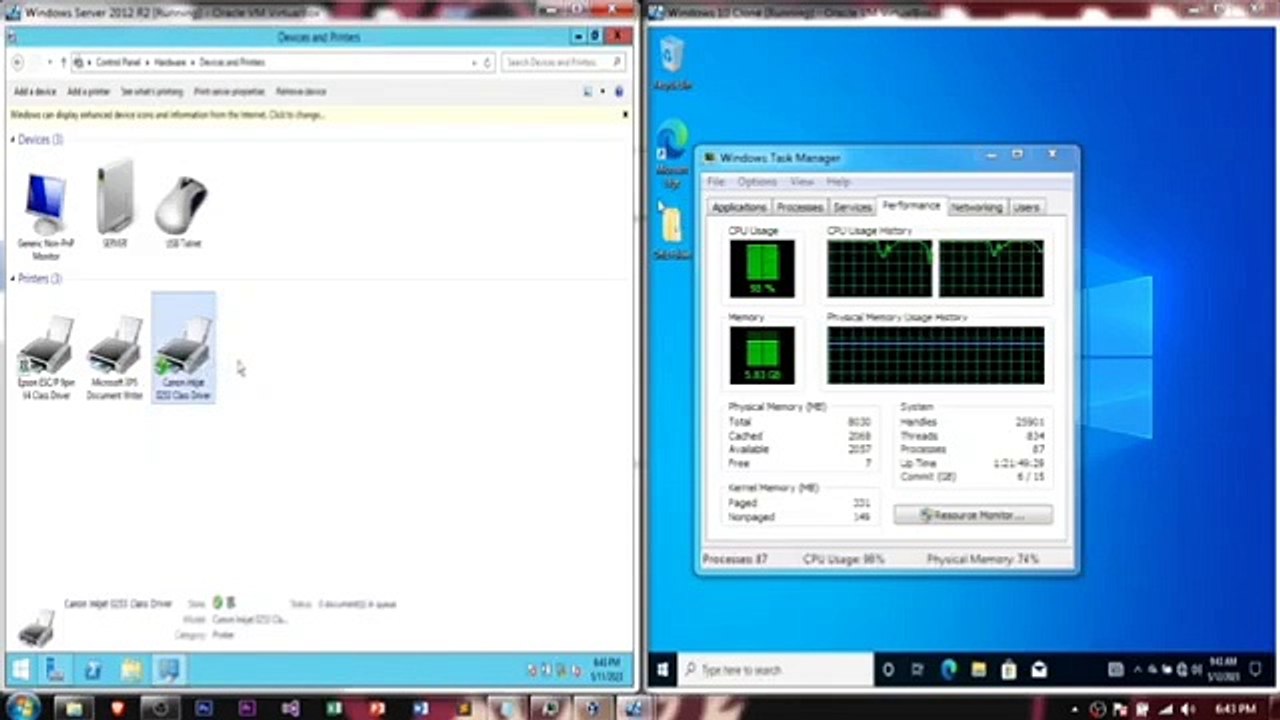This screenshot has width=1280, height=720.
Task: Open Task View on Windows 10 taskbar
Action: coord(918,669)
